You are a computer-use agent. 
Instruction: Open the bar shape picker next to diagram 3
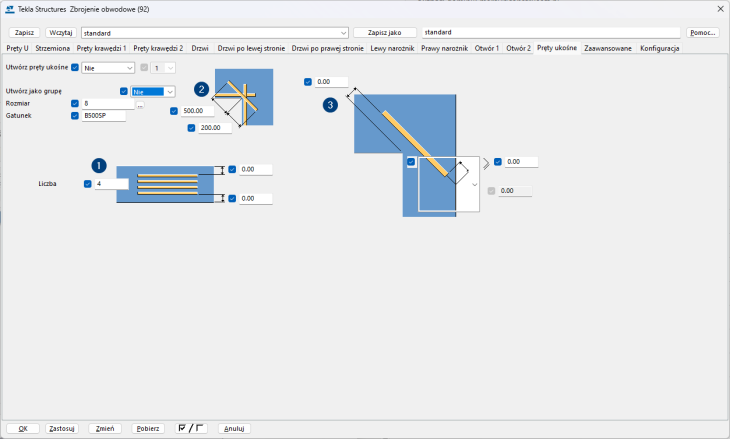point(449,184)
